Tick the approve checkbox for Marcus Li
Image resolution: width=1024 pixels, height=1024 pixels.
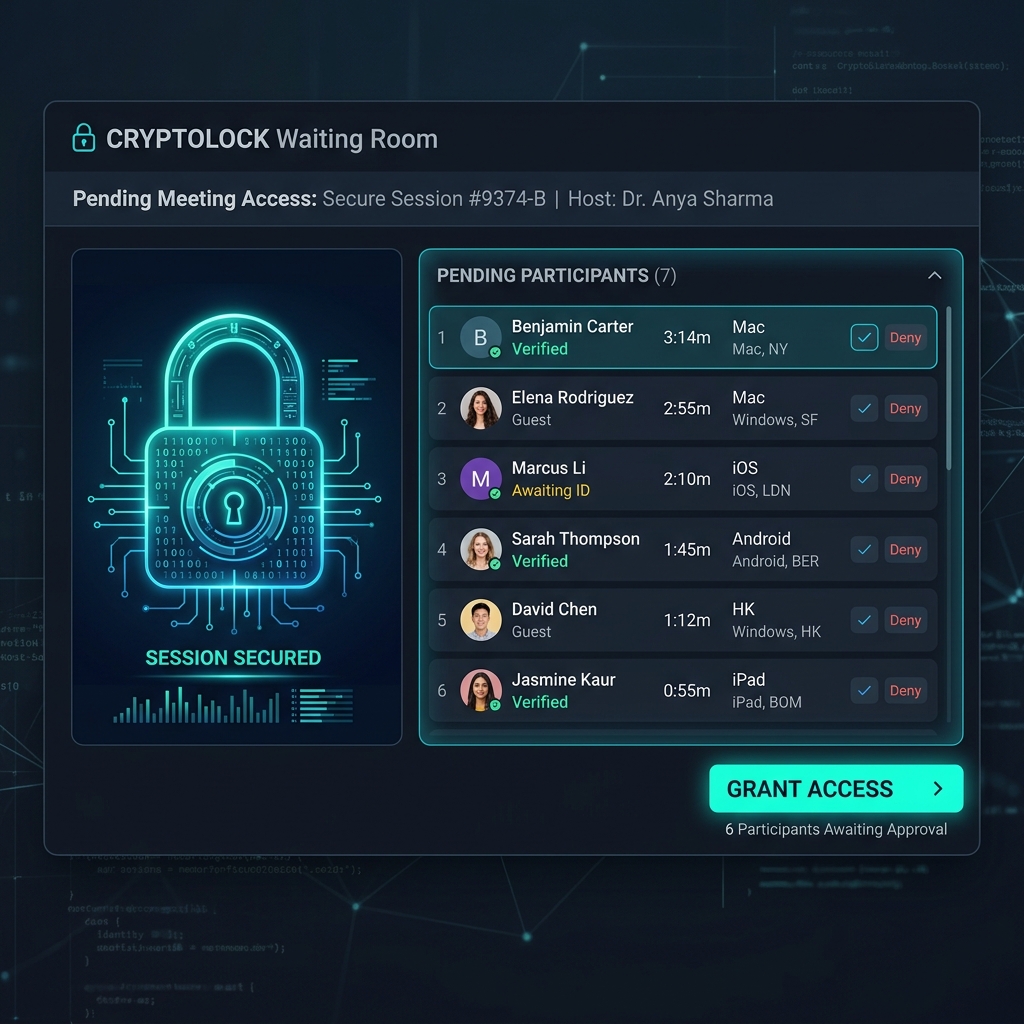[864, 479]
